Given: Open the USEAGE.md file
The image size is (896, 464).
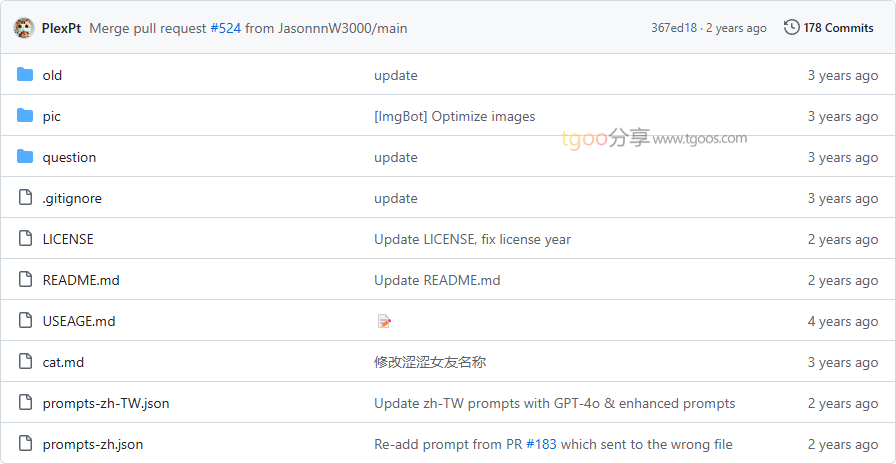Looking at the screenshot, I should 79,321.
